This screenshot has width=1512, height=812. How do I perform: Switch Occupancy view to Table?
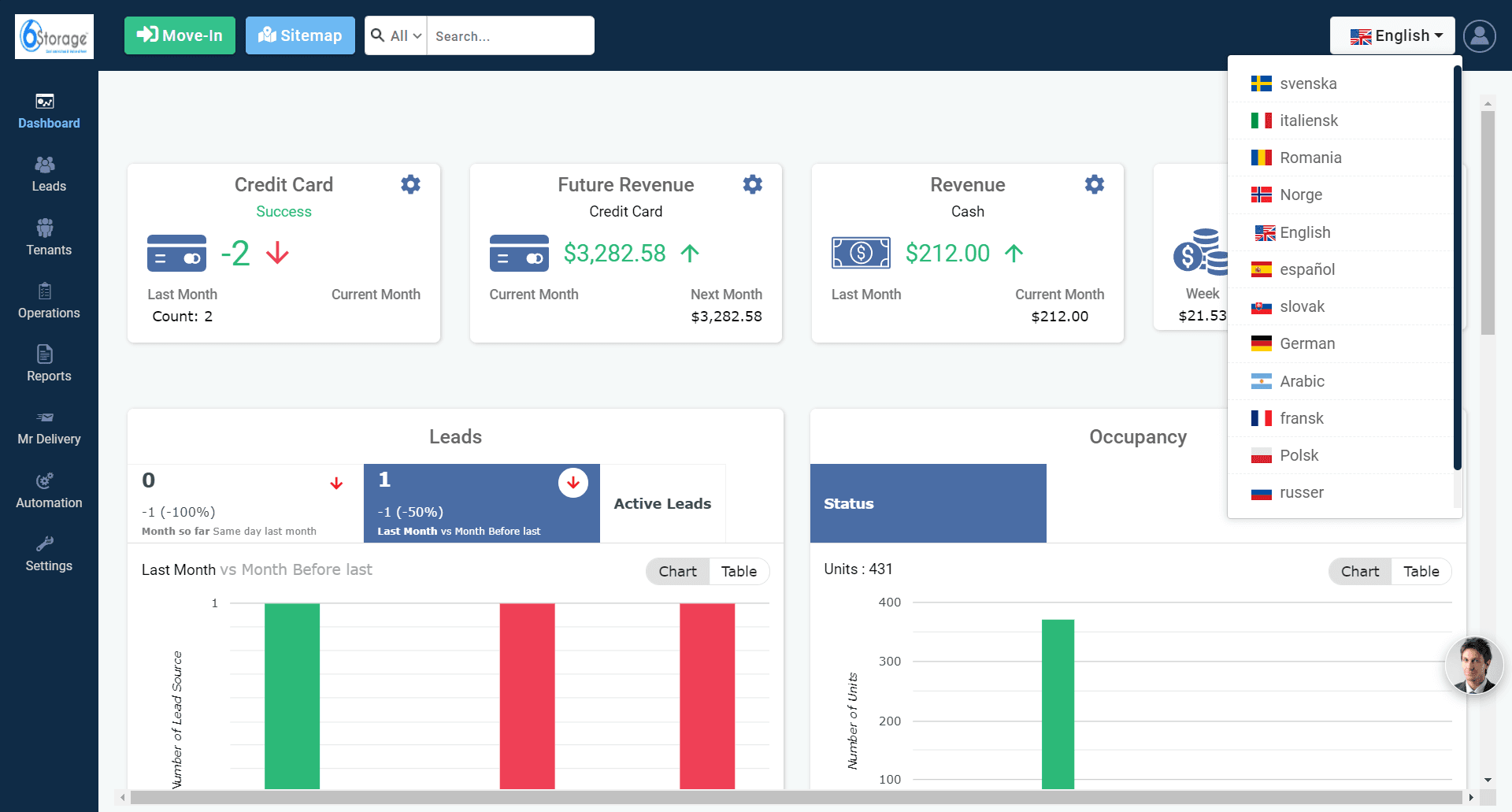point(1421,572)
